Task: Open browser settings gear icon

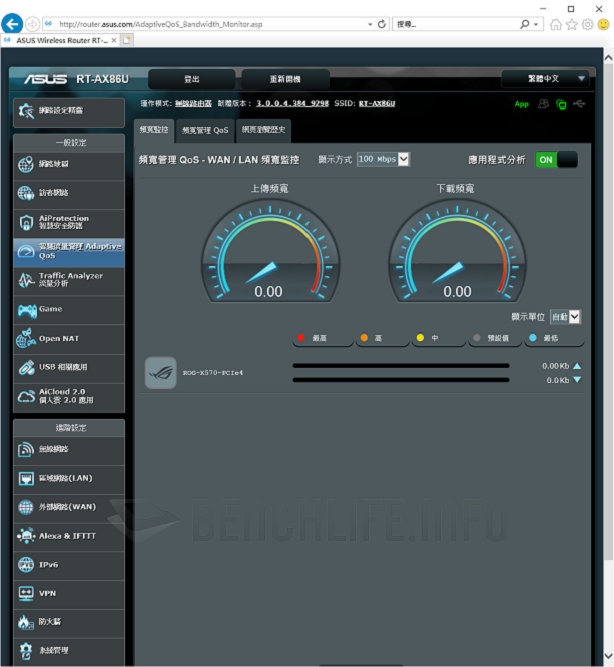Action: [588, 24]
